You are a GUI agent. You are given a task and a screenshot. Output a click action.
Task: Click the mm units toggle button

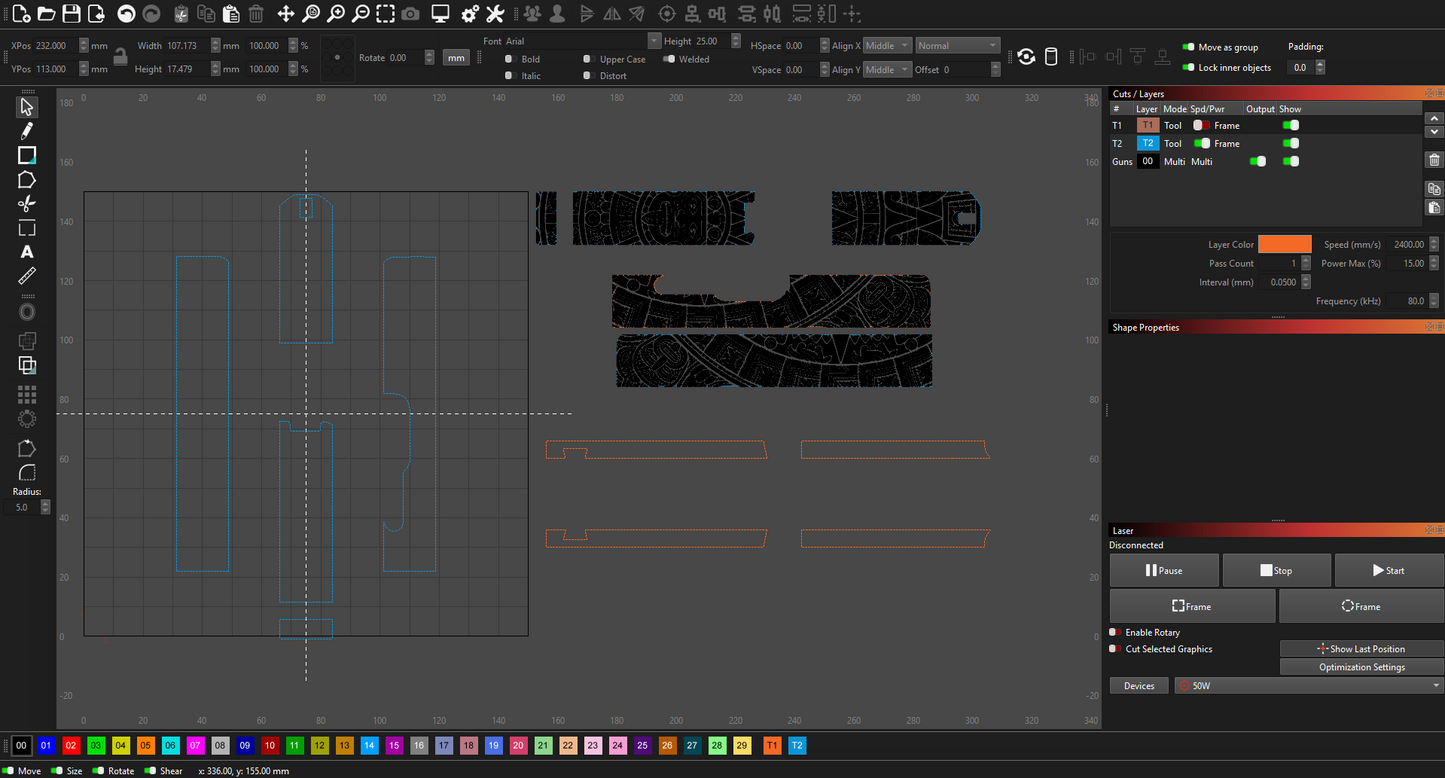456,58
